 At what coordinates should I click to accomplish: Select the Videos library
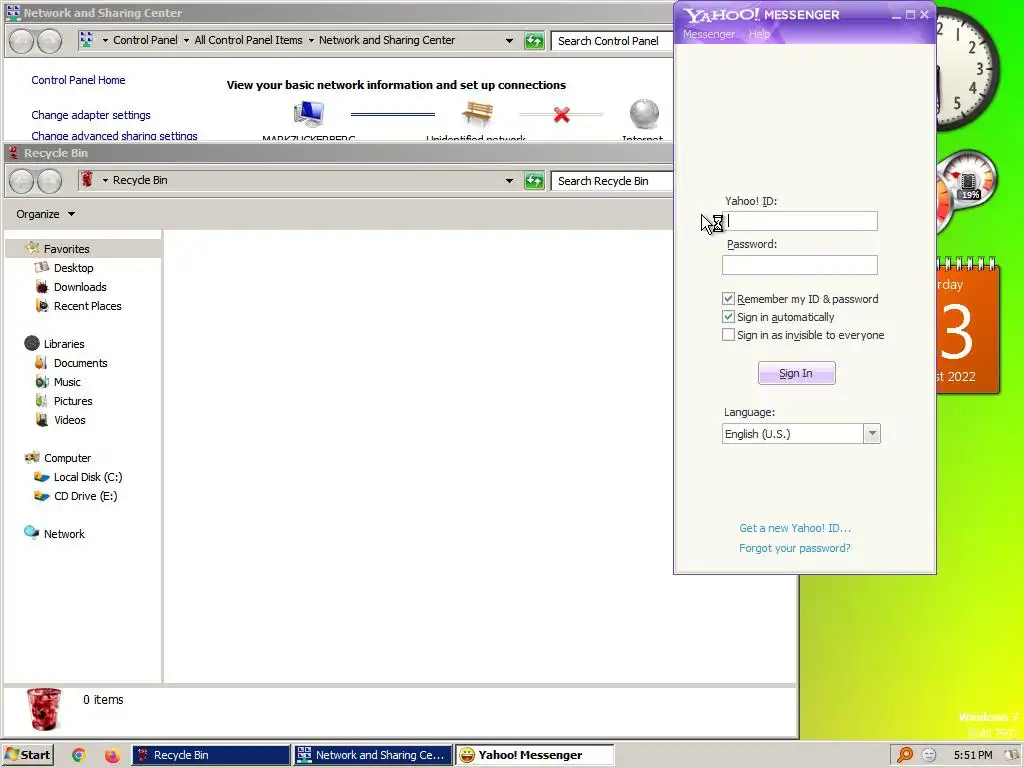69,420
